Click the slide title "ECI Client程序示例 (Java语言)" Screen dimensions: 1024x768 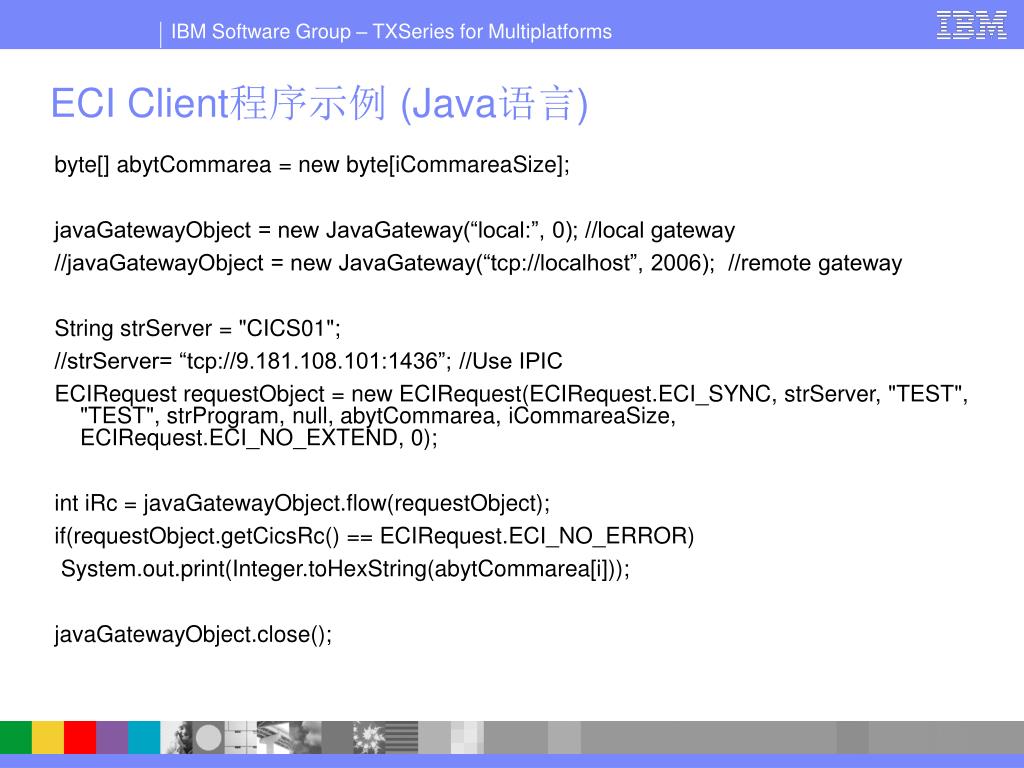pyautogui.click(x=319, y=104)
